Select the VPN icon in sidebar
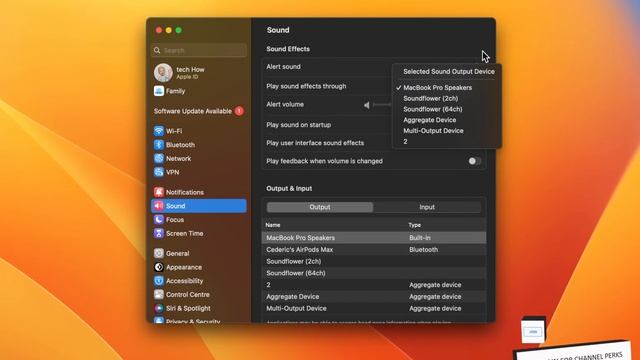 tap(159, 172)
